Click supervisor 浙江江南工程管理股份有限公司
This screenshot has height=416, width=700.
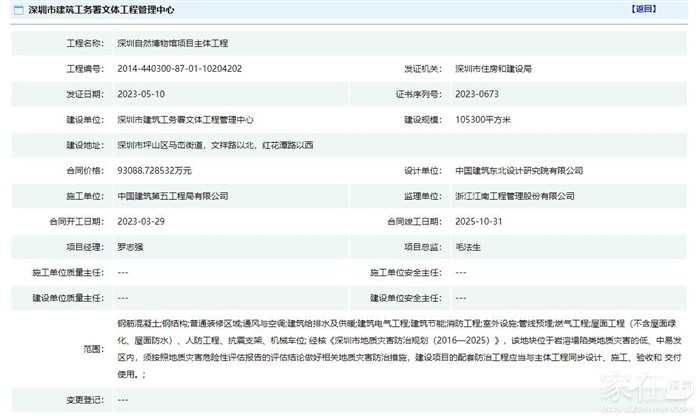coord(515,196)
